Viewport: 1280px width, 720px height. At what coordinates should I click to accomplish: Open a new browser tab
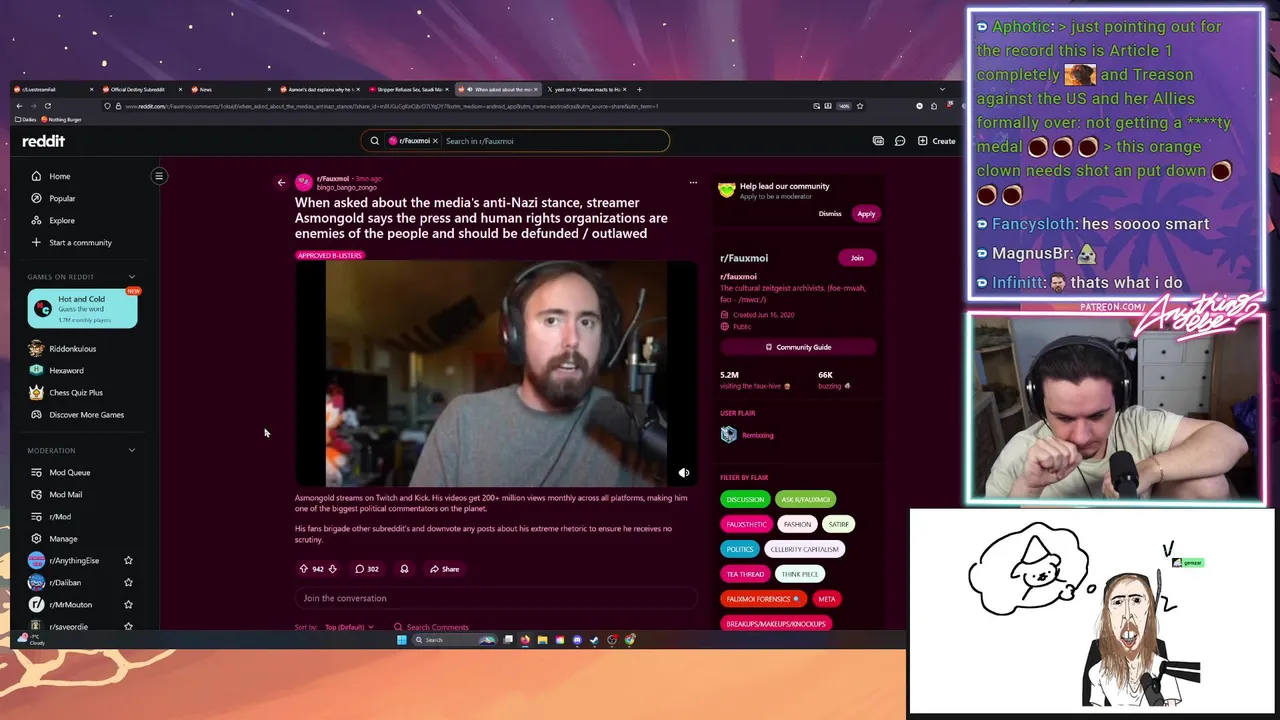[639, 90]
